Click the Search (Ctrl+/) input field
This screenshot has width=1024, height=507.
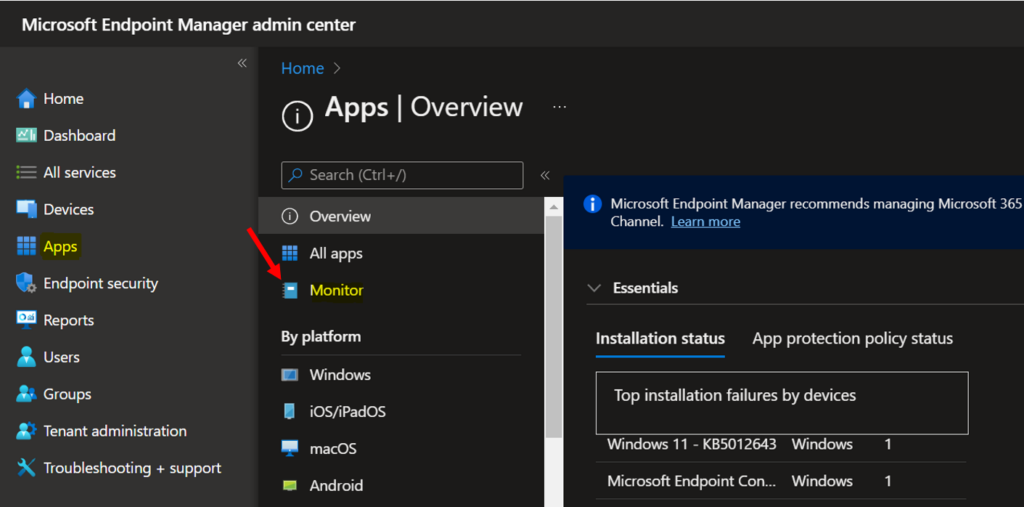pyautogui.click(x=402, y=175)
